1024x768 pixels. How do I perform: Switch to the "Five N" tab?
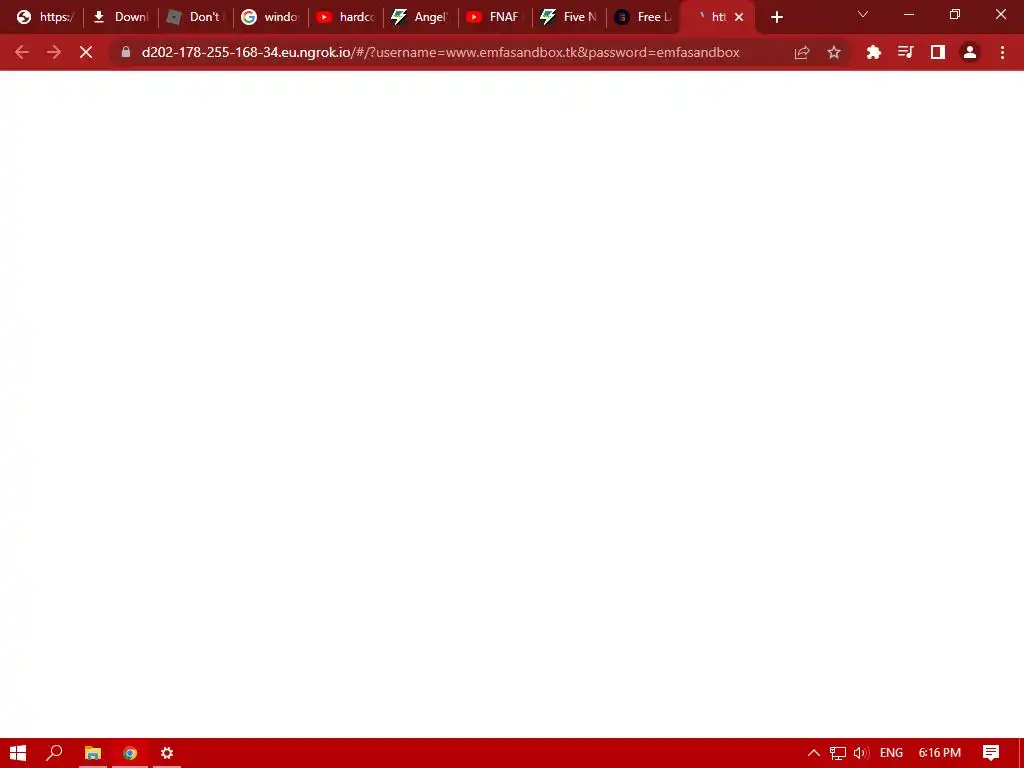(569, 17)
